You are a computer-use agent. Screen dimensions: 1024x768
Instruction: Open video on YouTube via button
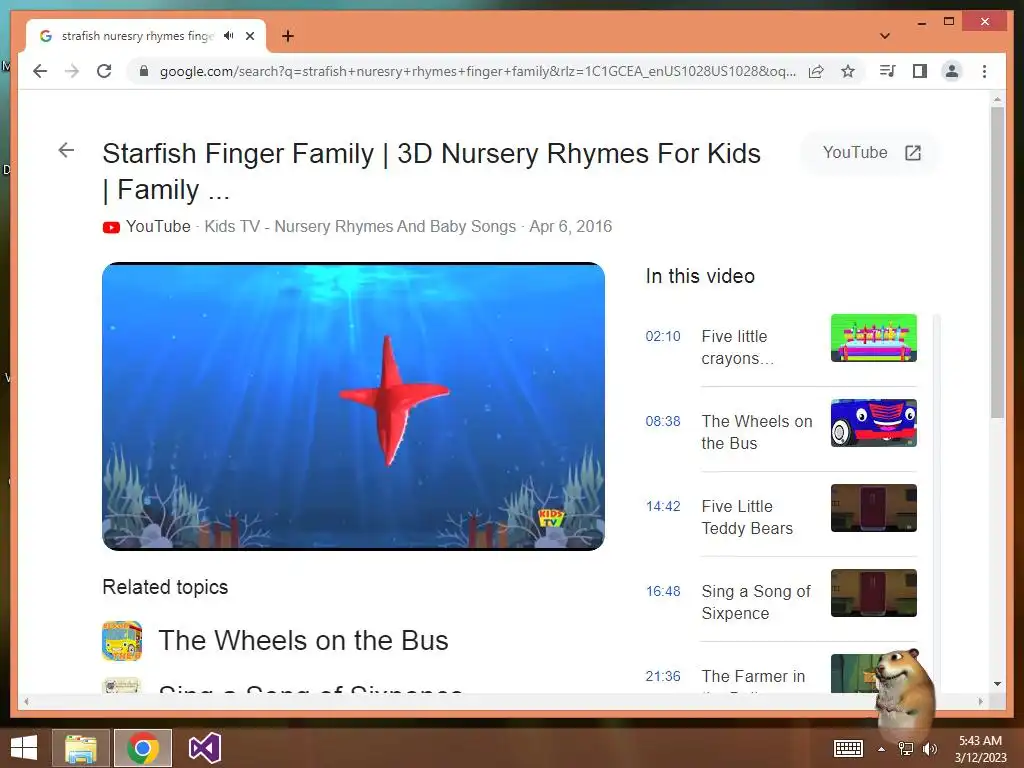click(871, 153)
